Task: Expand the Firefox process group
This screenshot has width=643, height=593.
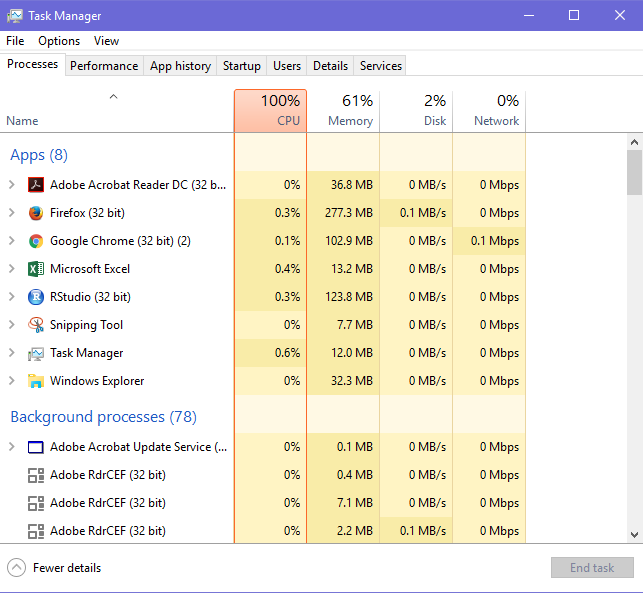Action: pos(12,213)
